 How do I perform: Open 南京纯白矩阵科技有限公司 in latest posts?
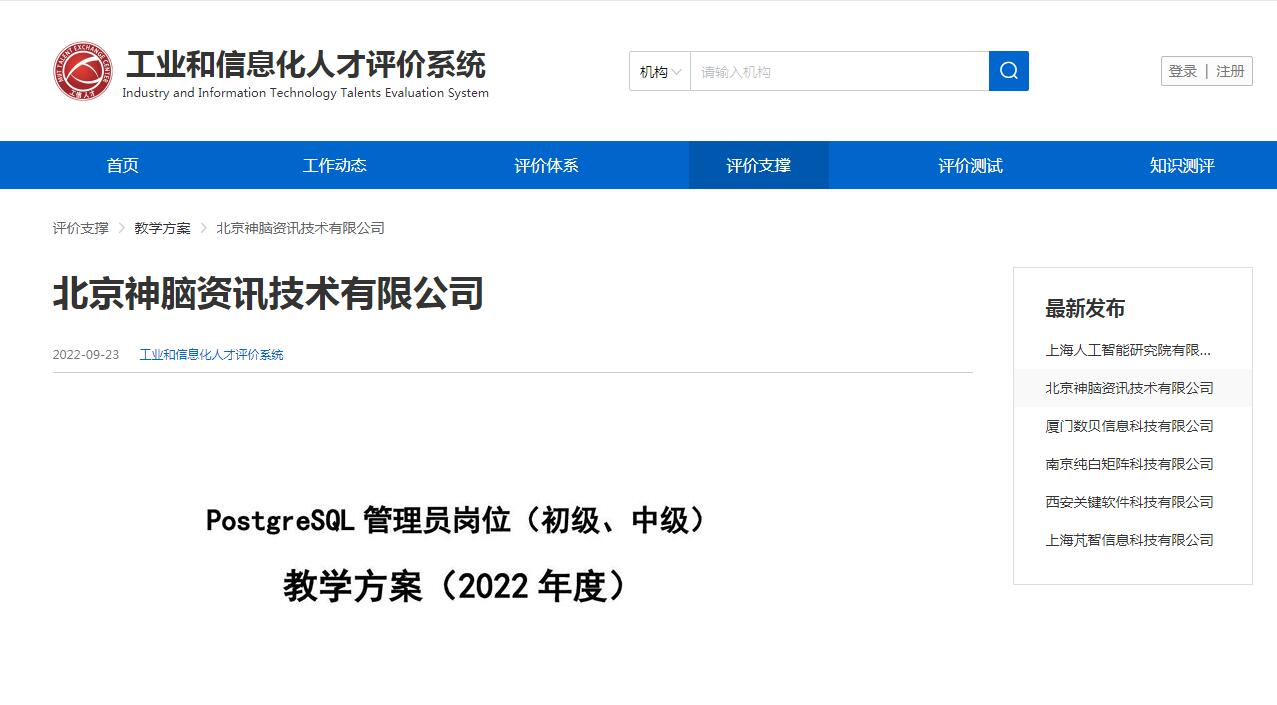click(x=1129, y=464)
